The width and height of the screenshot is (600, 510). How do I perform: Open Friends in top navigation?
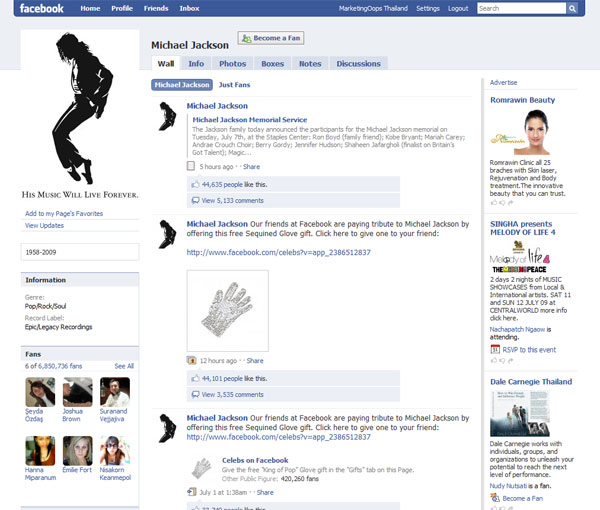(156, 8)
